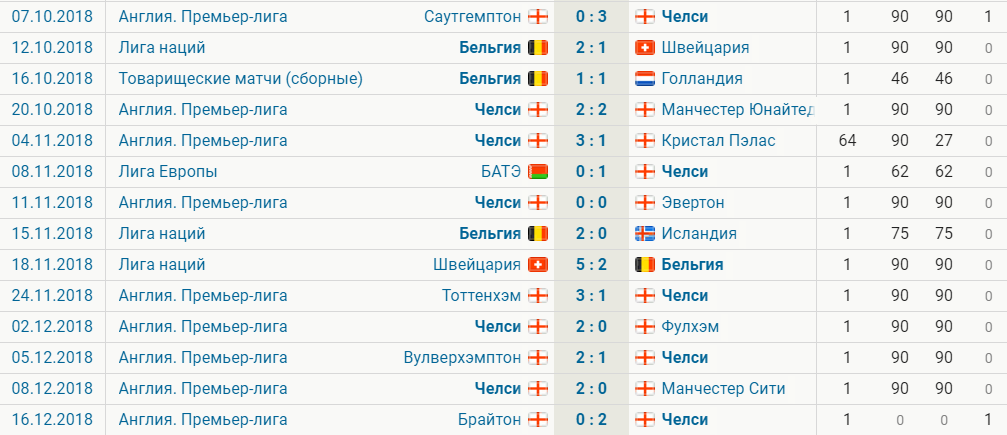The height and width of the screenshot is (435, 1007).
Task: Click Iceland flag next to Исландия
Action: 644,233
